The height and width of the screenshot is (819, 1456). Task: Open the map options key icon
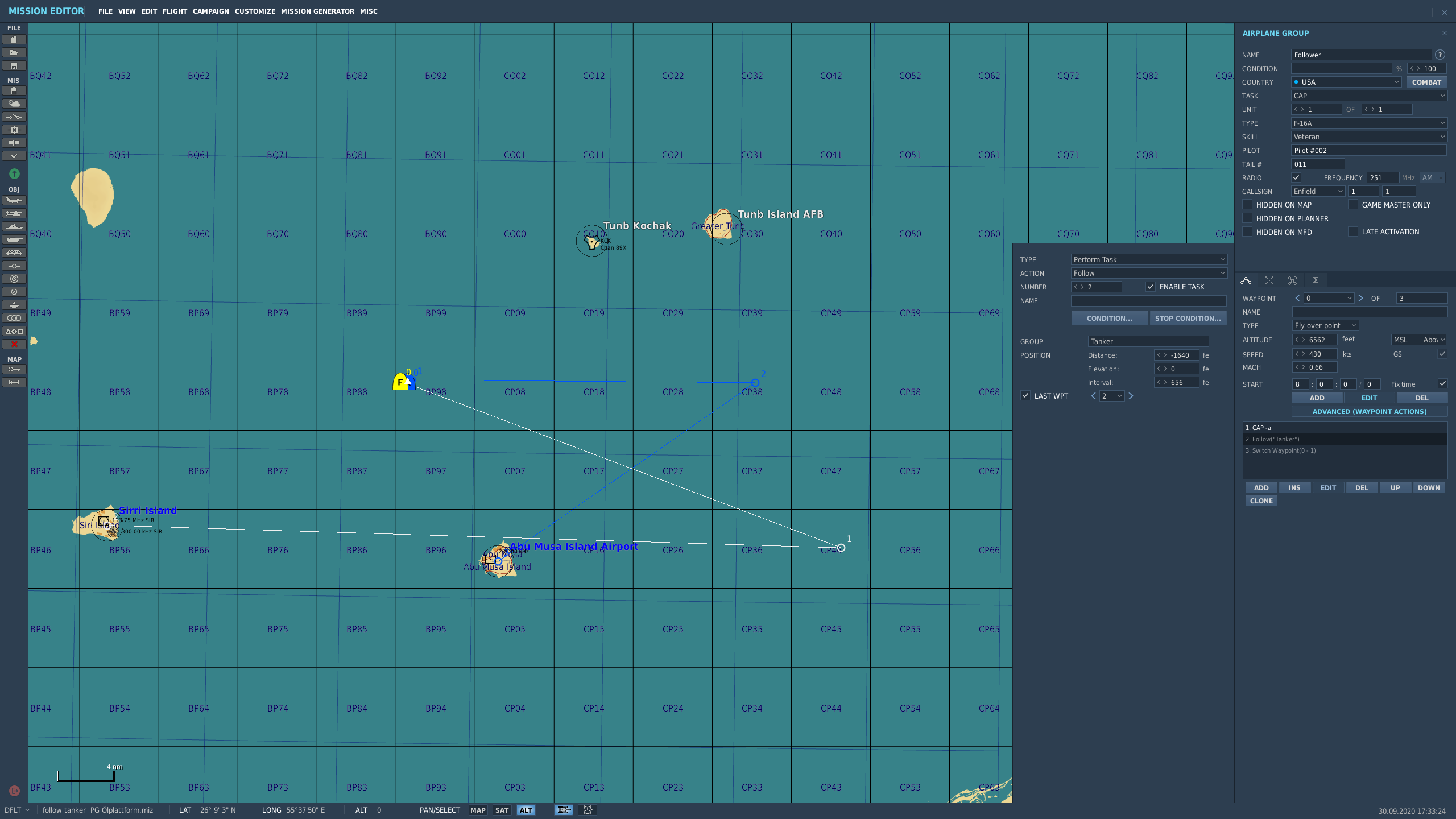tap(14, 369)
